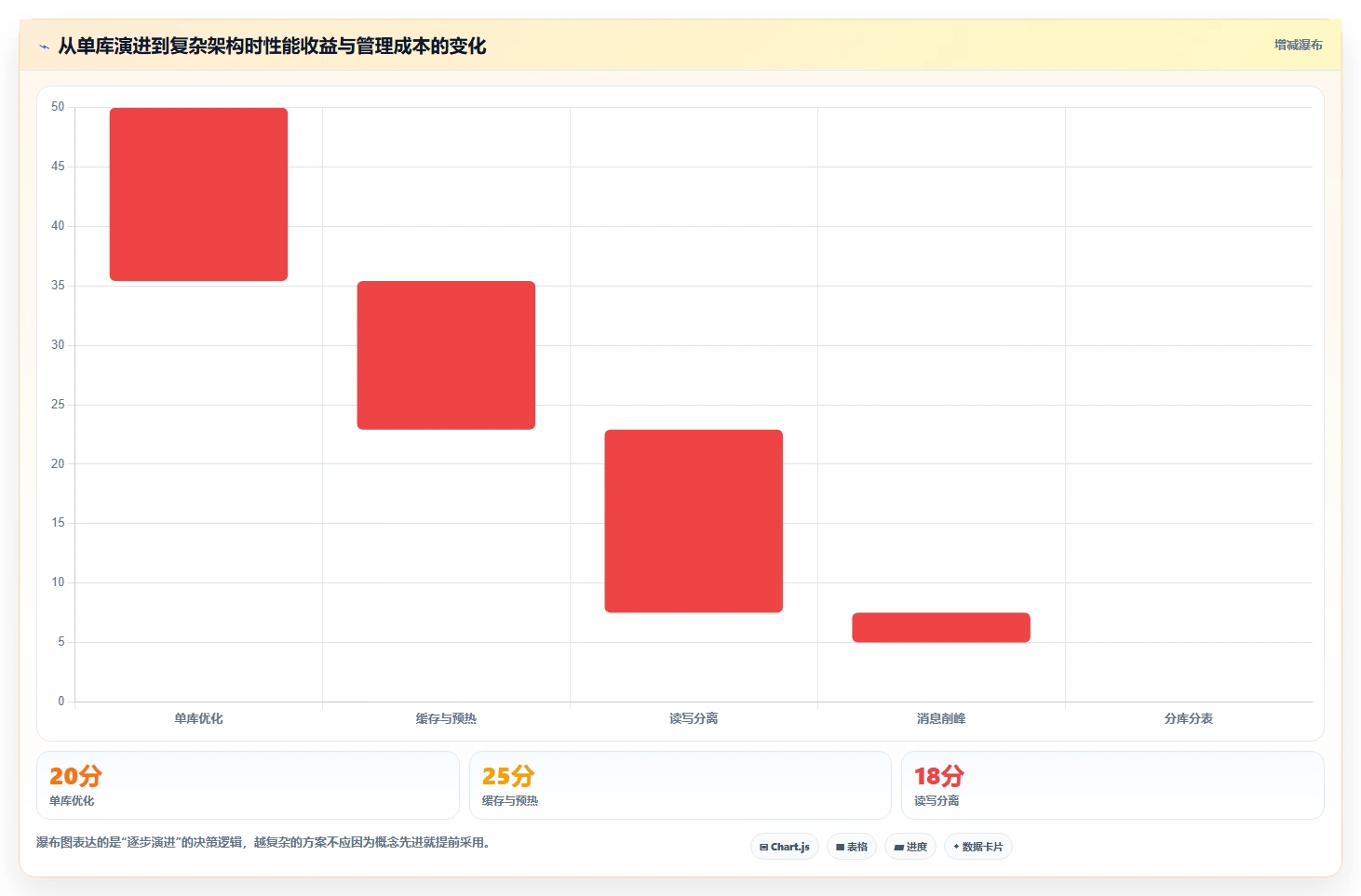Click the Chart.js chip

(x=785, y=847)
